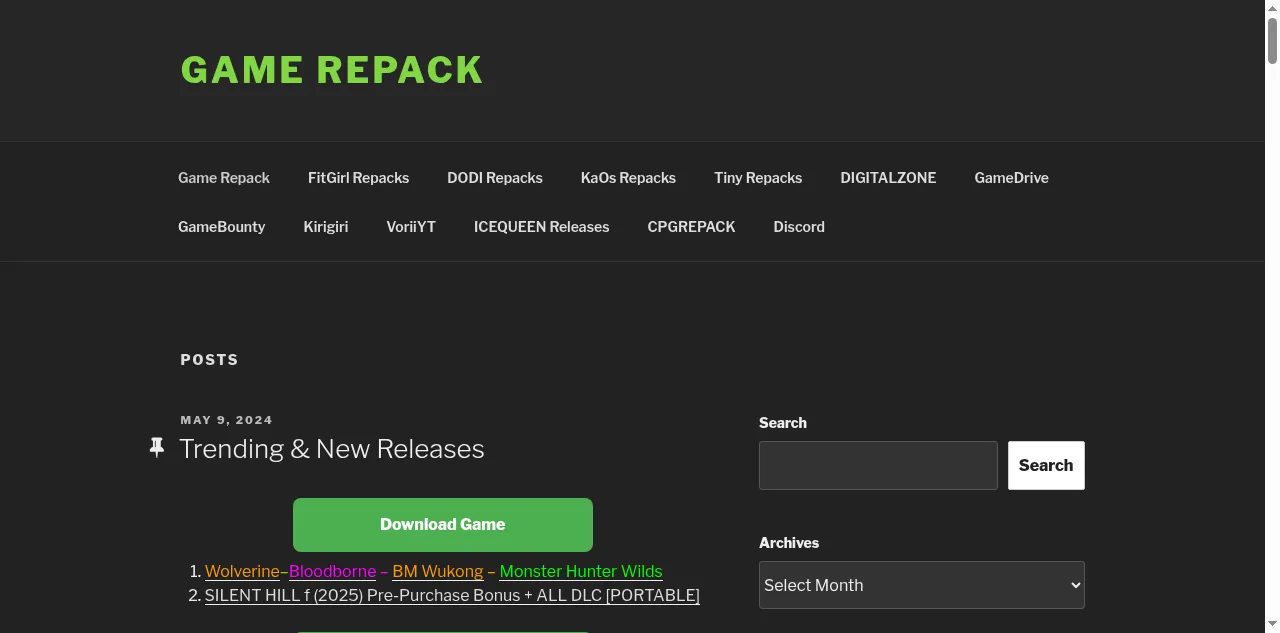Open the Wolverine link
1280x633 pixels.
tap(242, 572)
